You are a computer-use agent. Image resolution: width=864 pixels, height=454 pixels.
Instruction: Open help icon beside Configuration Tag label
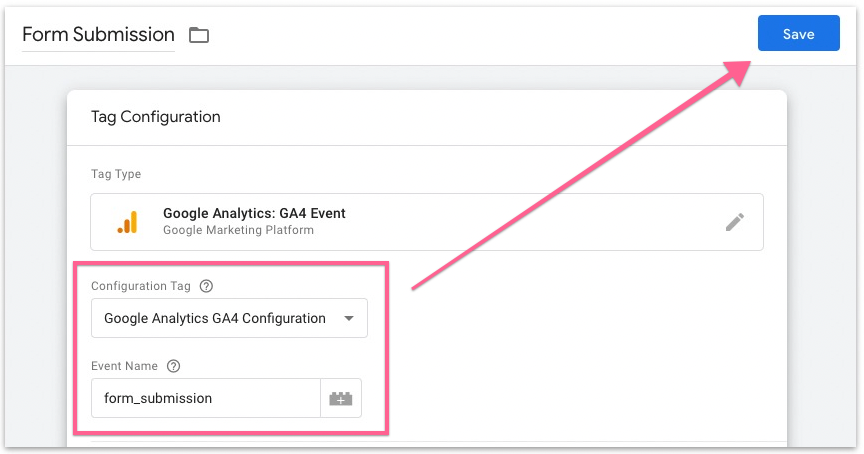click(207, 286)
